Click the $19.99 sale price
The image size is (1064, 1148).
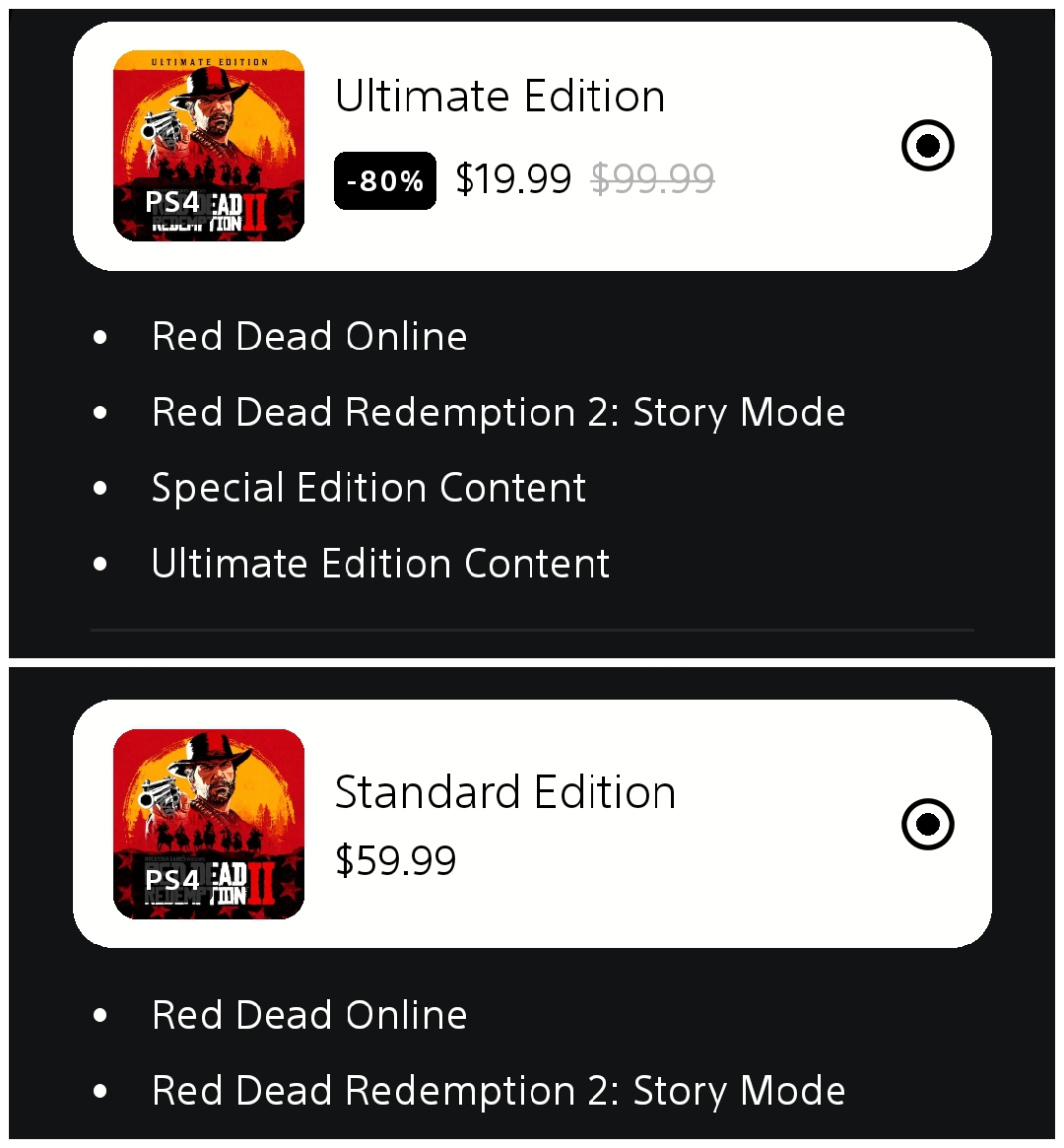pos(513,178)
